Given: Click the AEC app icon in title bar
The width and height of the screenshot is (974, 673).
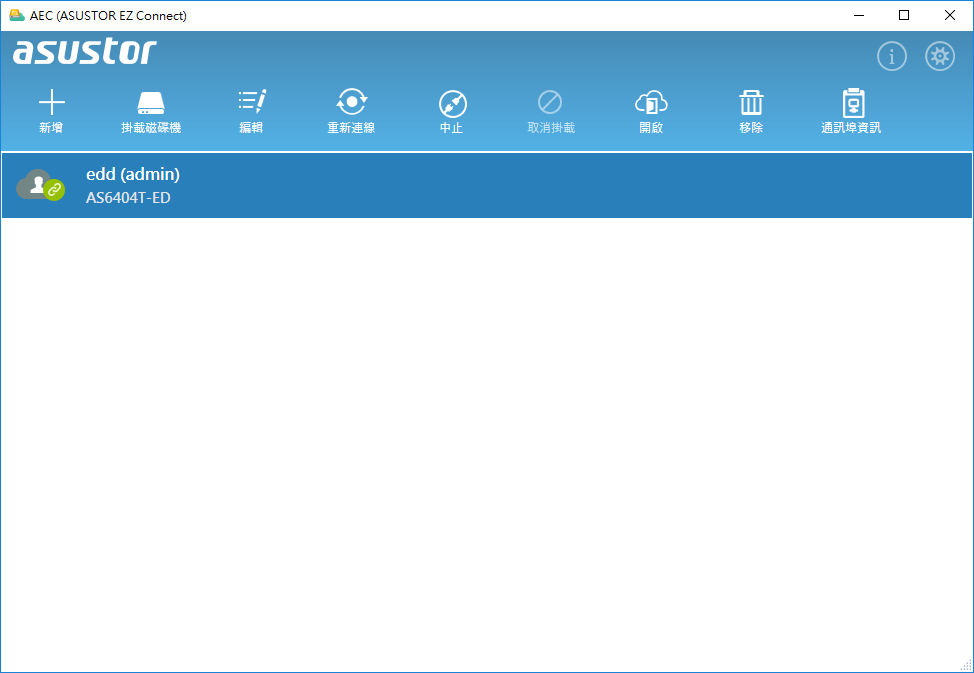Looking at the screenshot, I should (17, 16).
